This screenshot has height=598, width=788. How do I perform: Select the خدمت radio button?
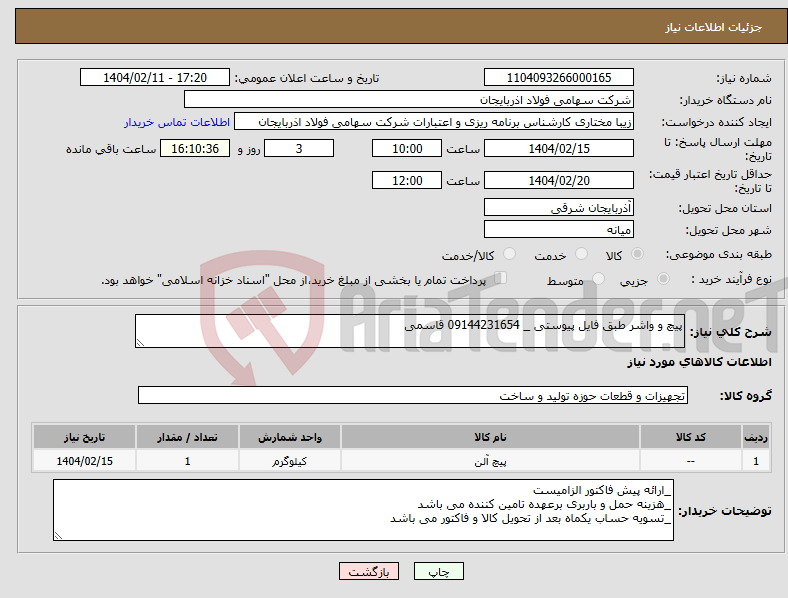581,254
